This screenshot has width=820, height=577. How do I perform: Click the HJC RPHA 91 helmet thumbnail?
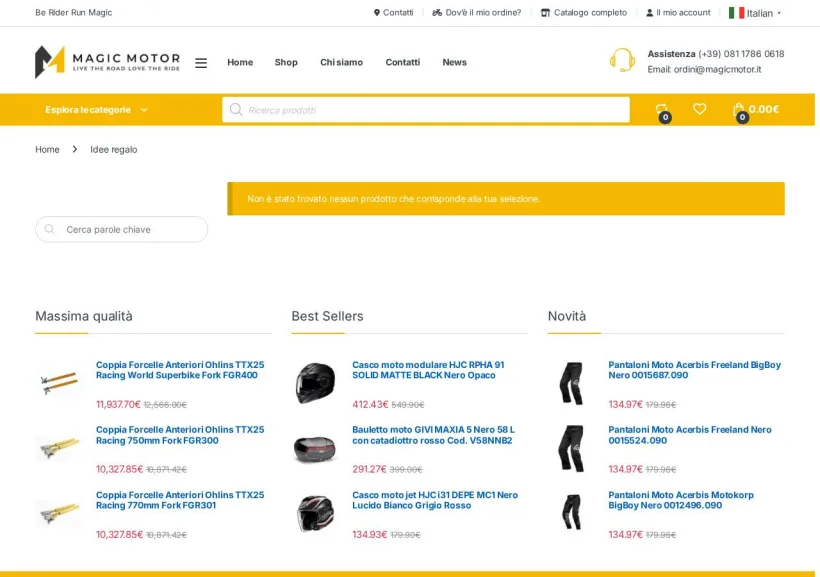click(315, 383)
